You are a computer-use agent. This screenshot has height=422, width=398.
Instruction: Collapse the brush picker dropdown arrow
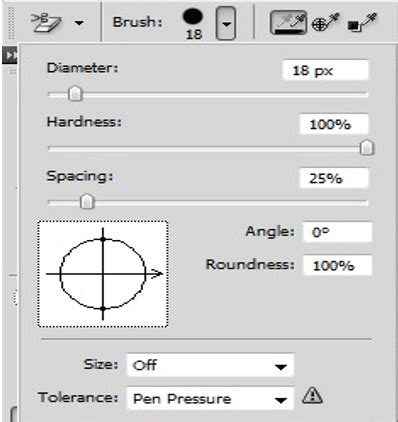tap(226, 23)
